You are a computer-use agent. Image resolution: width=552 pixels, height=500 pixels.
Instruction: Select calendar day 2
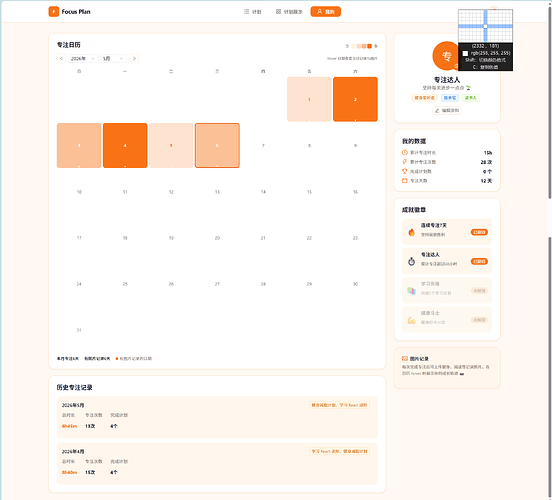pos(355,99)
